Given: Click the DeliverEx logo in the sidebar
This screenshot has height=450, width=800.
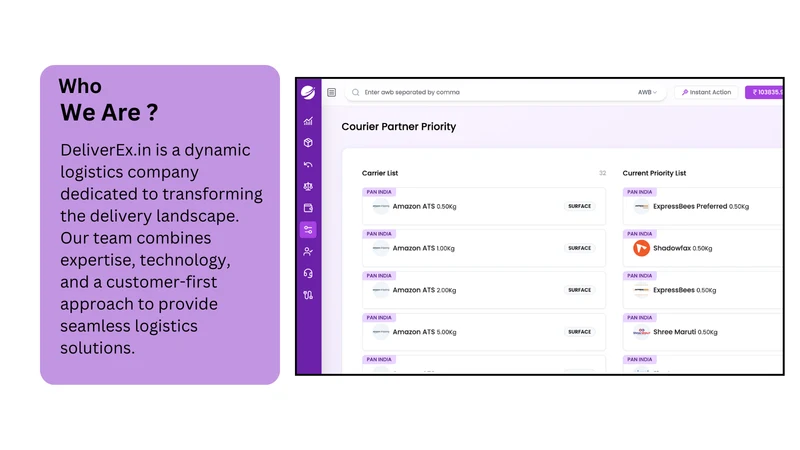Looking at the screenshot, I should click(308, 92).
